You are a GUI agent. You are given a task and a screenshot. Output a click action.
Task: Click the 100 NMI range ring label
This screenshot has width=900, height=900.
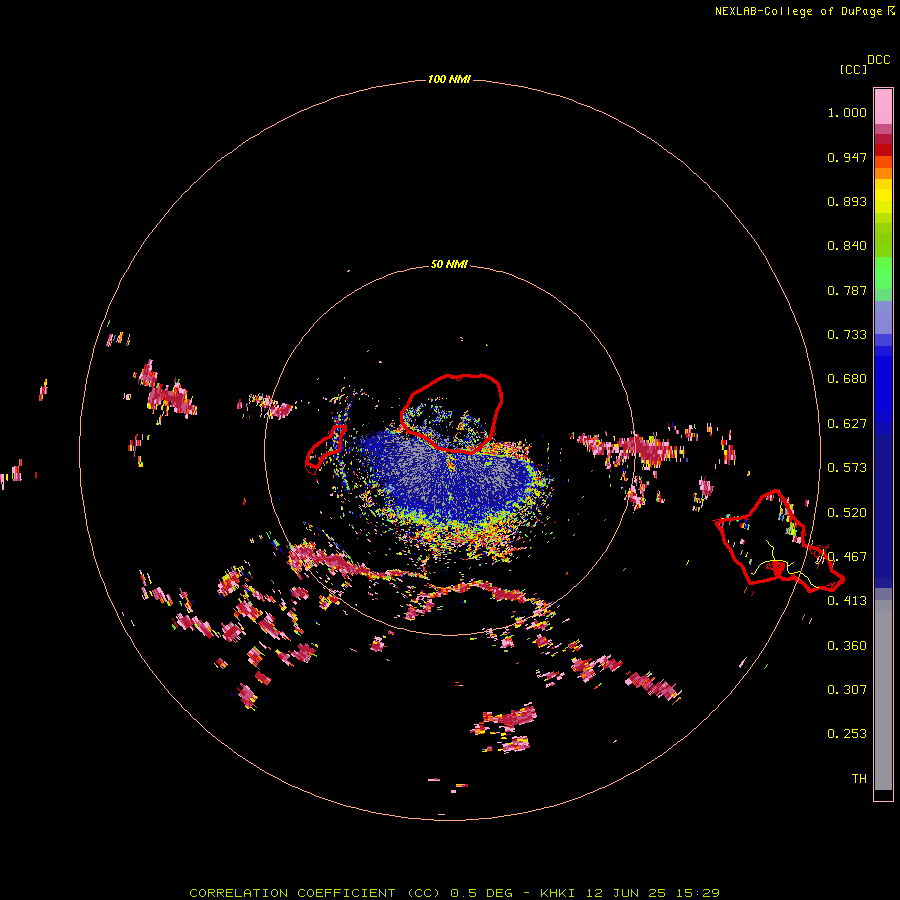point(449,79)
